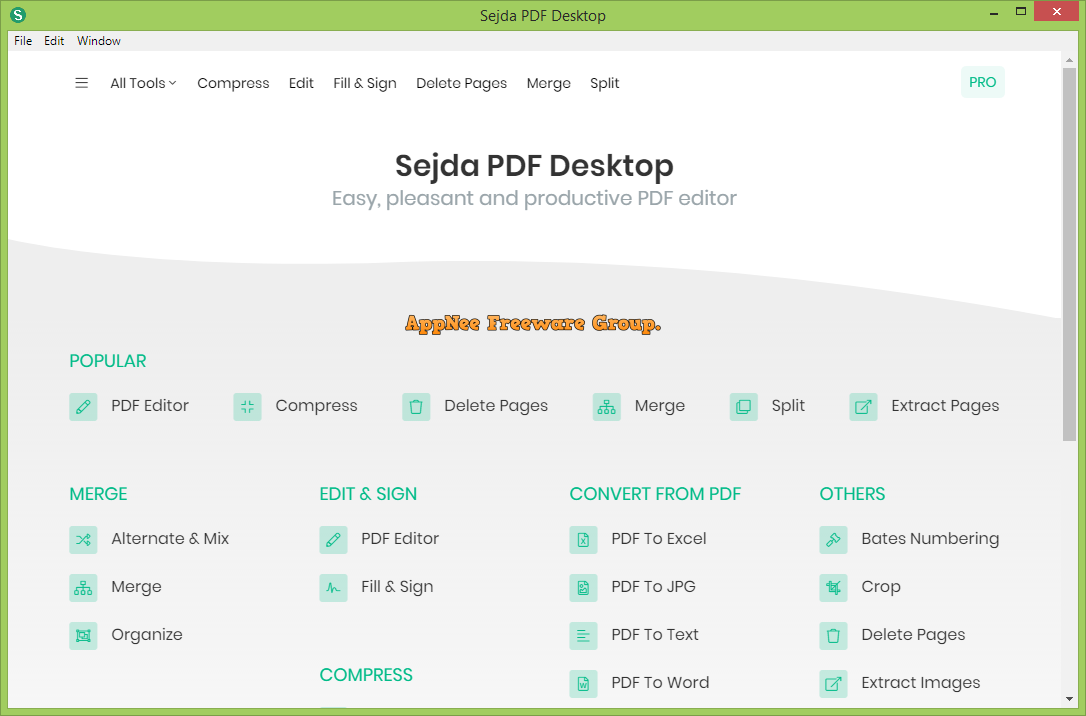1086x716 pixels.
Task: Open the Merge tool icon under Popular
Action: click(606, 406)
